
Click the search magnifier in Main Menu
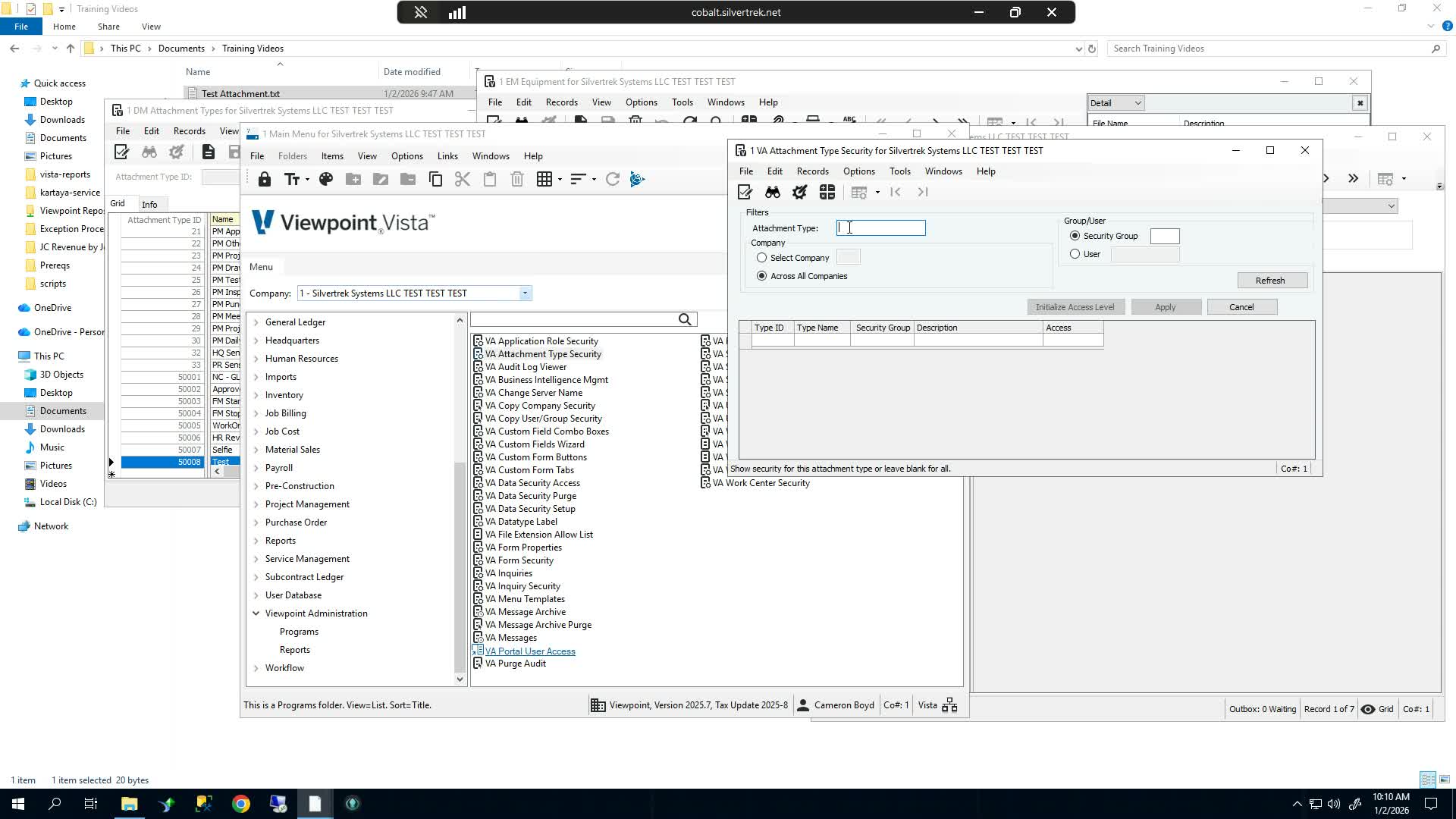685,320
